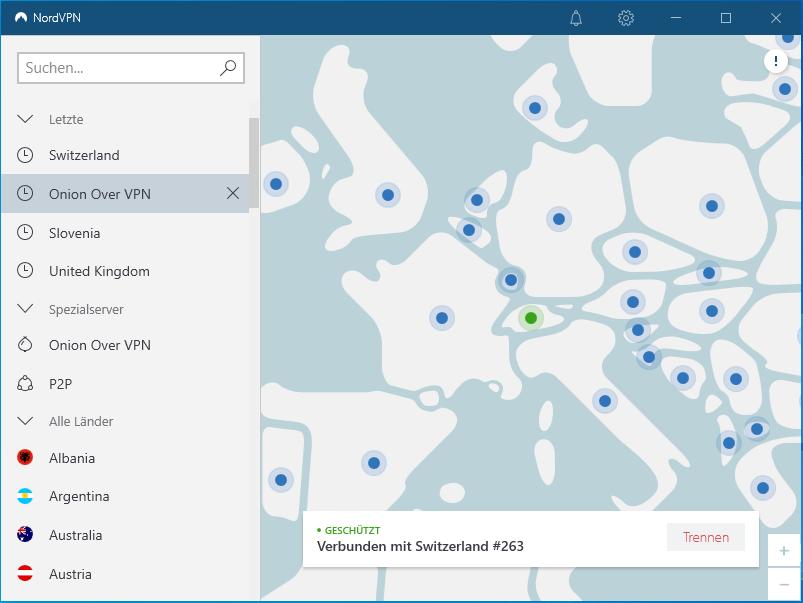The image size is (803, 603).
Task: Collapse the Spezialserver section
Action: point(25,308)
